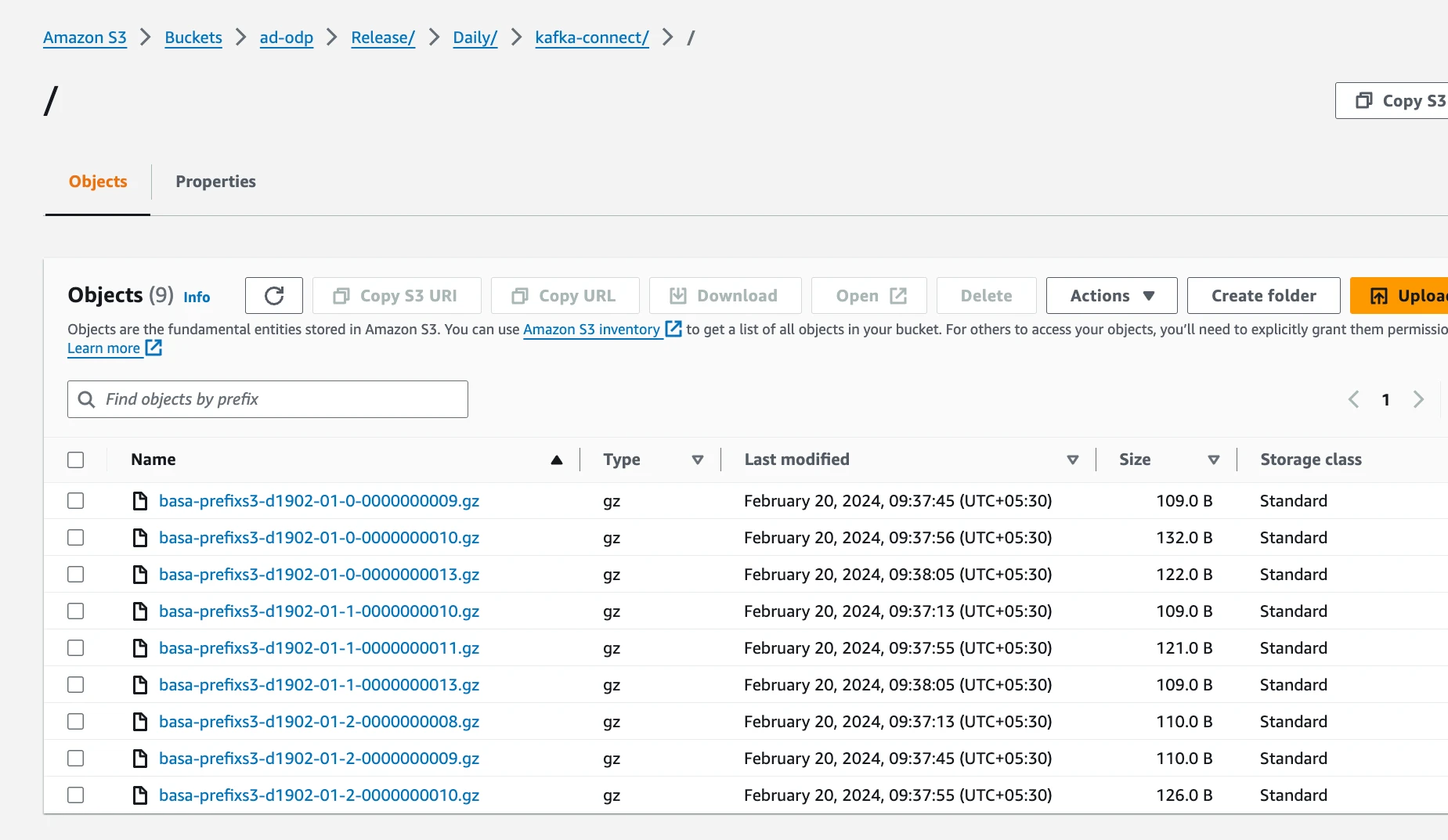Screen dimensions: 1448x840
Task: Open Learn more external link icon
Action: (x=153, y=348)
